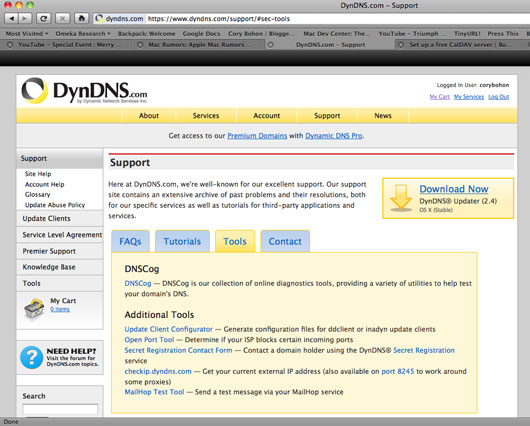Screen dimensions: 530x426
Task: Open Glossary in the sidebar
Action: 37,194
